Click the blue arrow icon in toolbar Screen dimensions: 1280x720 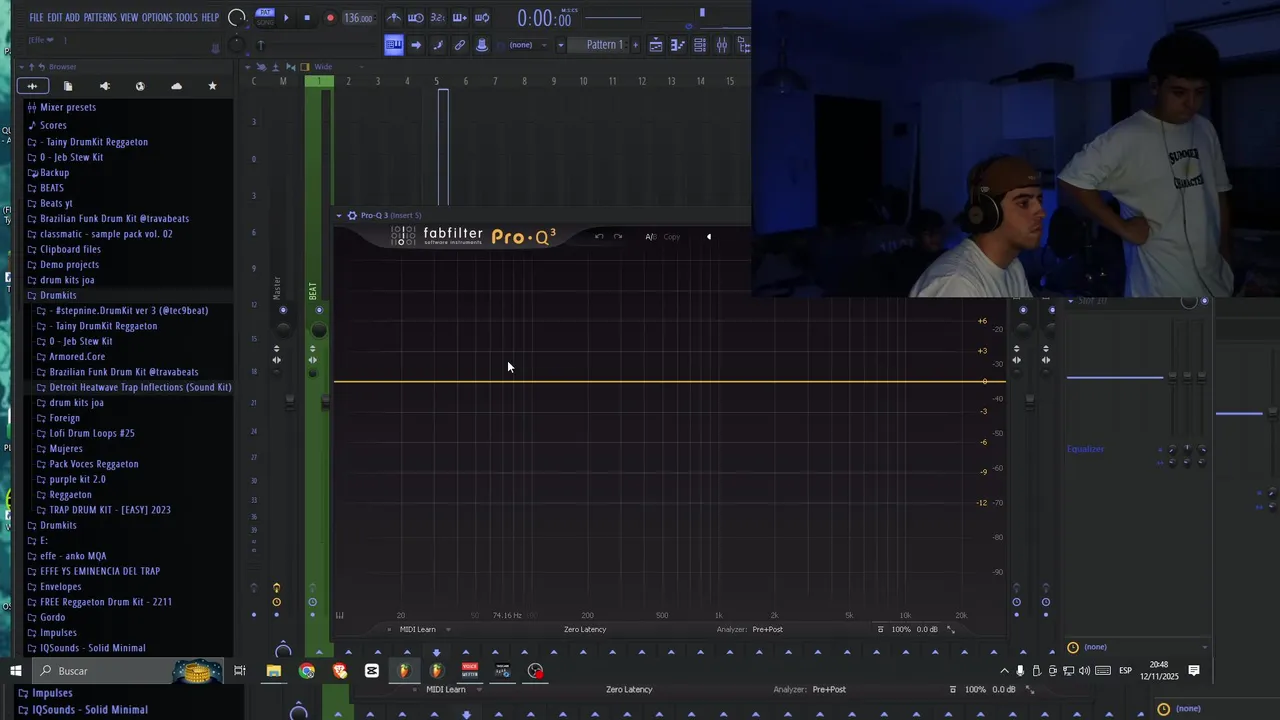click(416, 44)
